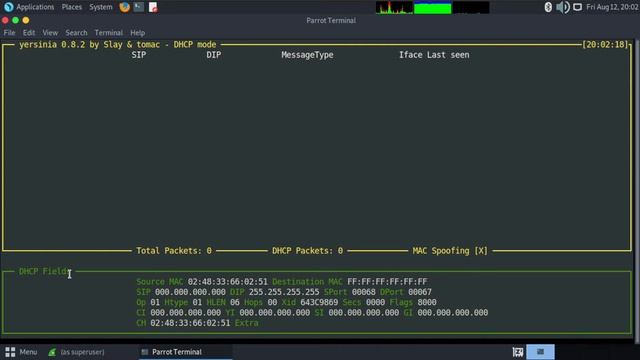Click the black network monitor graph

click(x=471, y=7)
